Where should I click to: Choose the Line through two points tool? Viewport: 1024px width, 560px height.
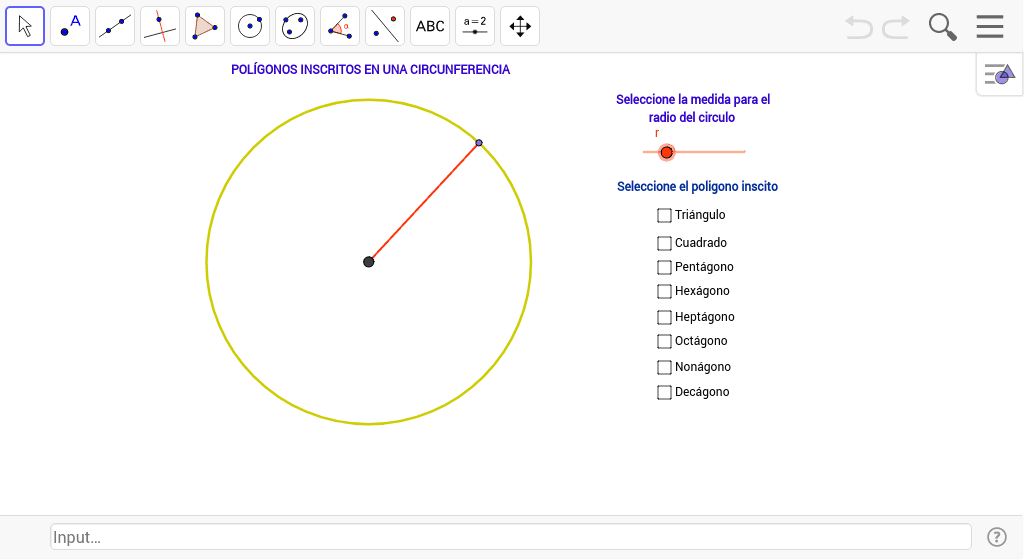[x=115, y=26]
